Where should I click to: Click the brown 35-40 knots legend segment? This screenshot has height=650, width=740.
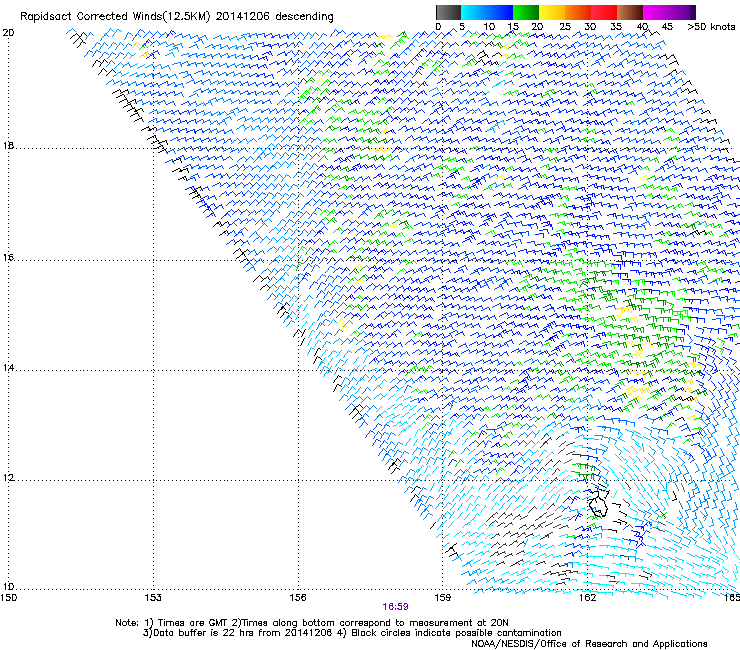click(x=630, y=12)
